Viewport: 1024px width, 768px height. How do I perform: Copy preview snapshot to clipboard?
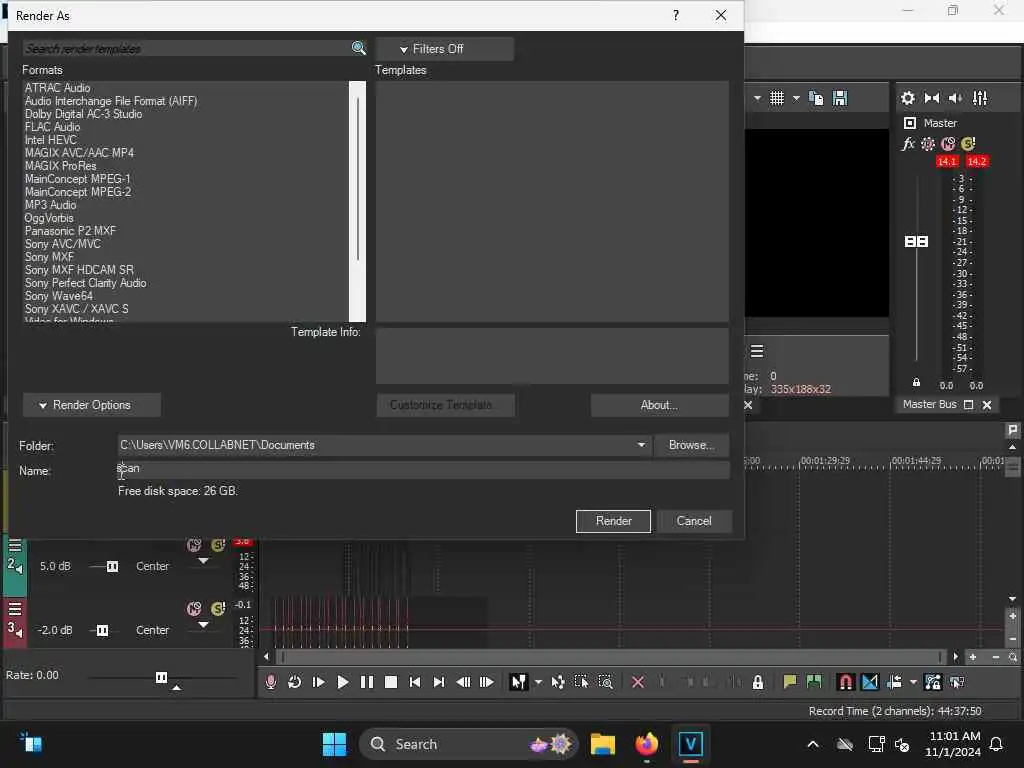pyautogui.click(x=816, y=98)
